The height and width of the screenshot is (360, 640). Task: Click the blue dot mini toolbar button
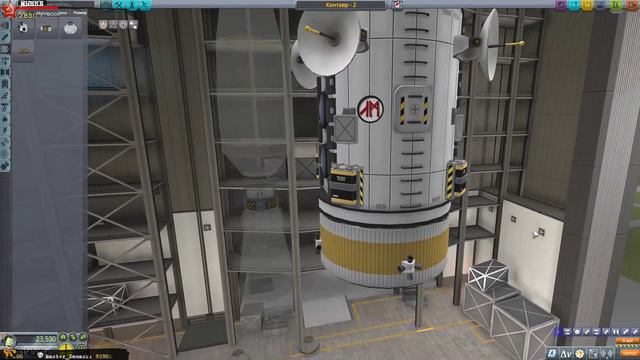(559, 332)
